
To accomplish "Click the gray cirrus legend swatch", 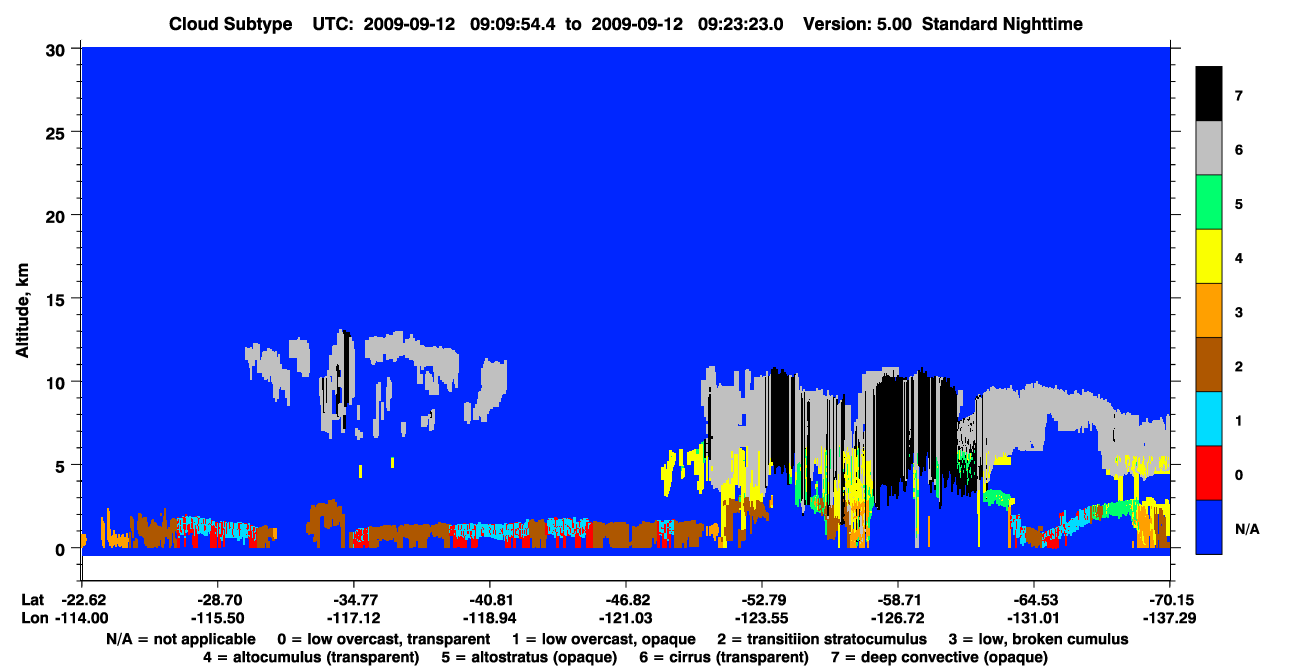I will [1209, 148].
